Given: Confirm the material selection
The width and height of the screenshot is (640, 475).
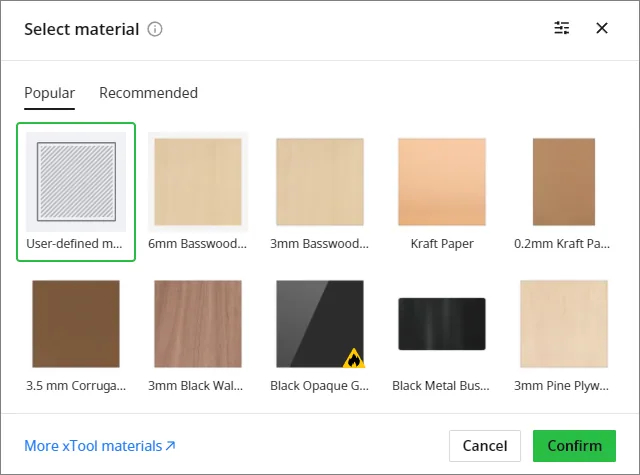Looking at the screenshot, I should coord(574,446).
